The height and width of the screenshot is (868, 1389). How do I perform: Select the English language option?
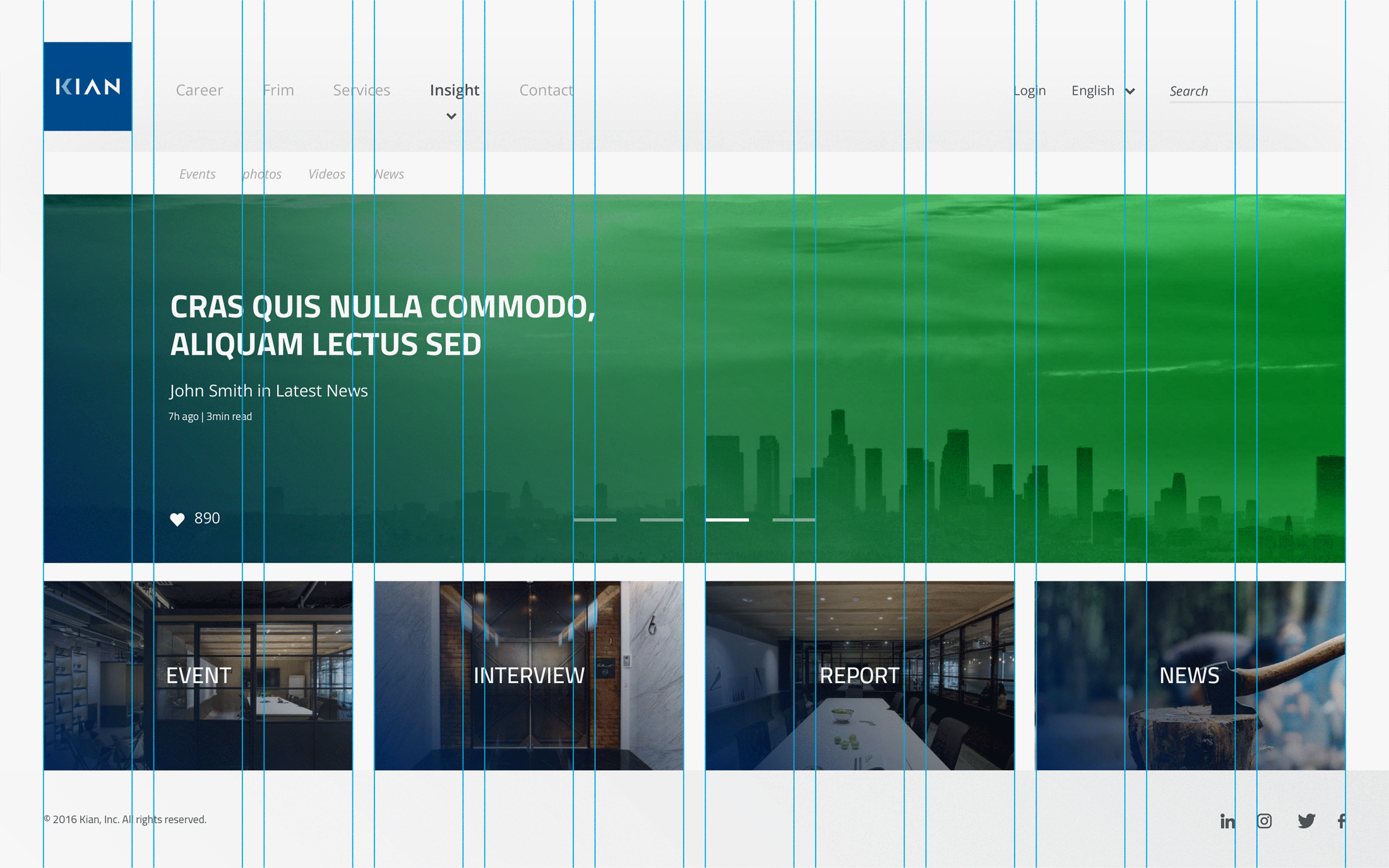[1092, 91]
